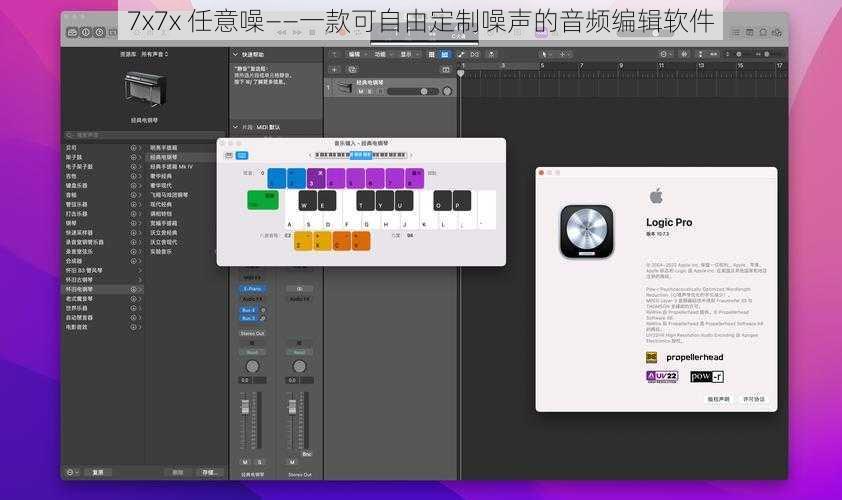Click the yellow Z octave-down key
842x500 pixels.
[x=303, y=241]
